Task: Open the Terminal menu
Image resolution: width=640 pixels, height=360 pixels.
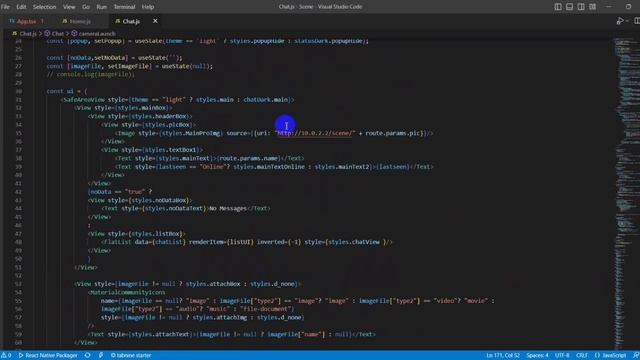Action: 124,7
